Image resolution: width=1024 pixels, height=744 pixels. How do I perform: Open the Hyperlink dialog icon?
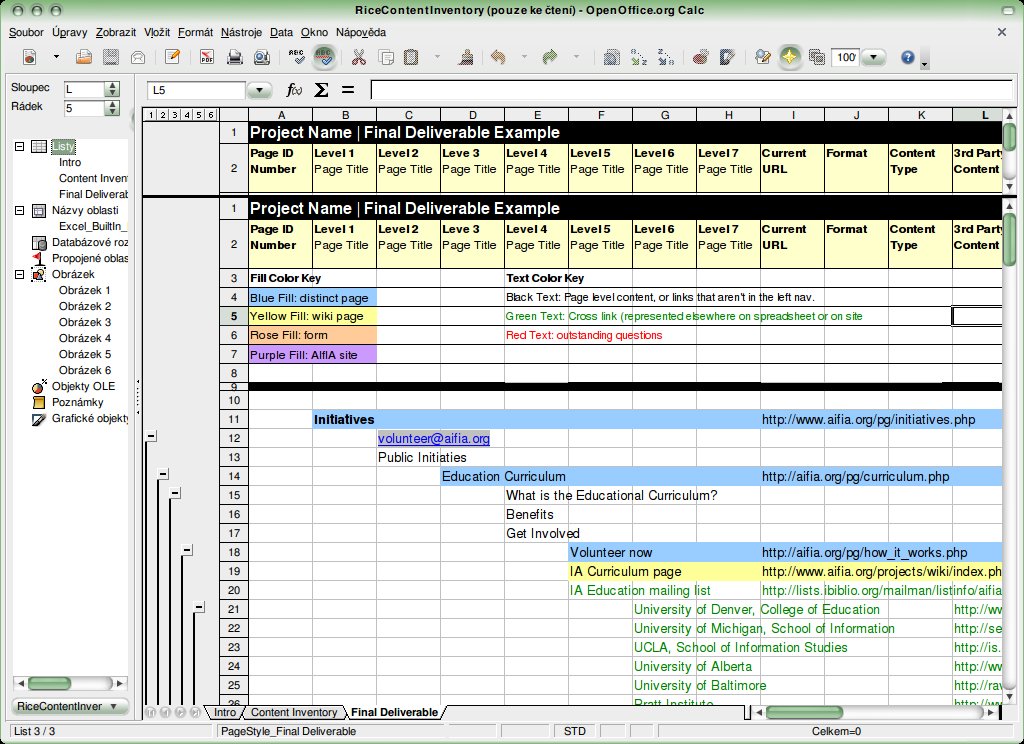pyautogui.click(x=611, y=57)
